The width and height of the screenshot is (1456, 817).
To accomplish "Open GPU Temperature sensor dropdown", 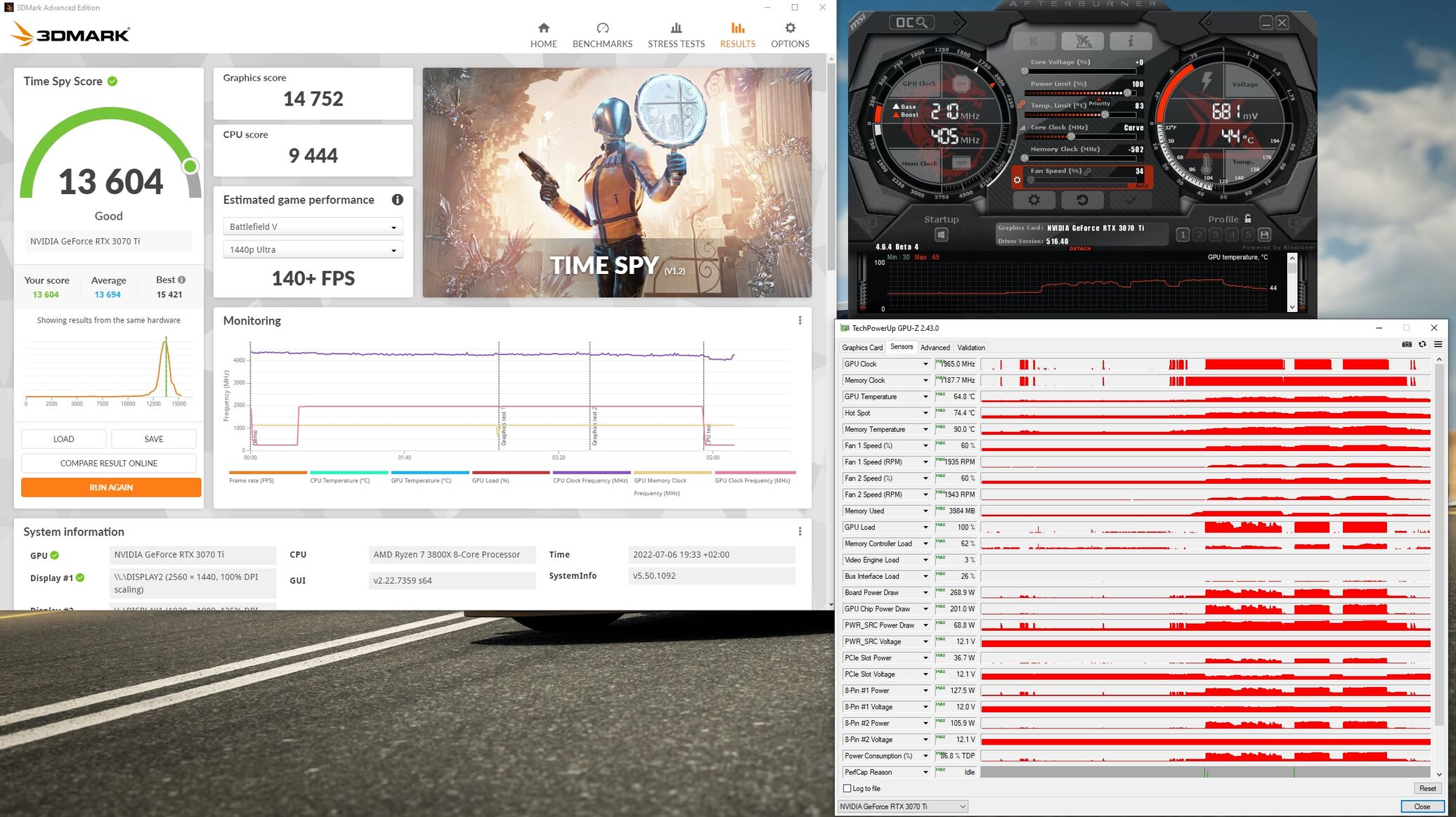I will pos(925,397).
